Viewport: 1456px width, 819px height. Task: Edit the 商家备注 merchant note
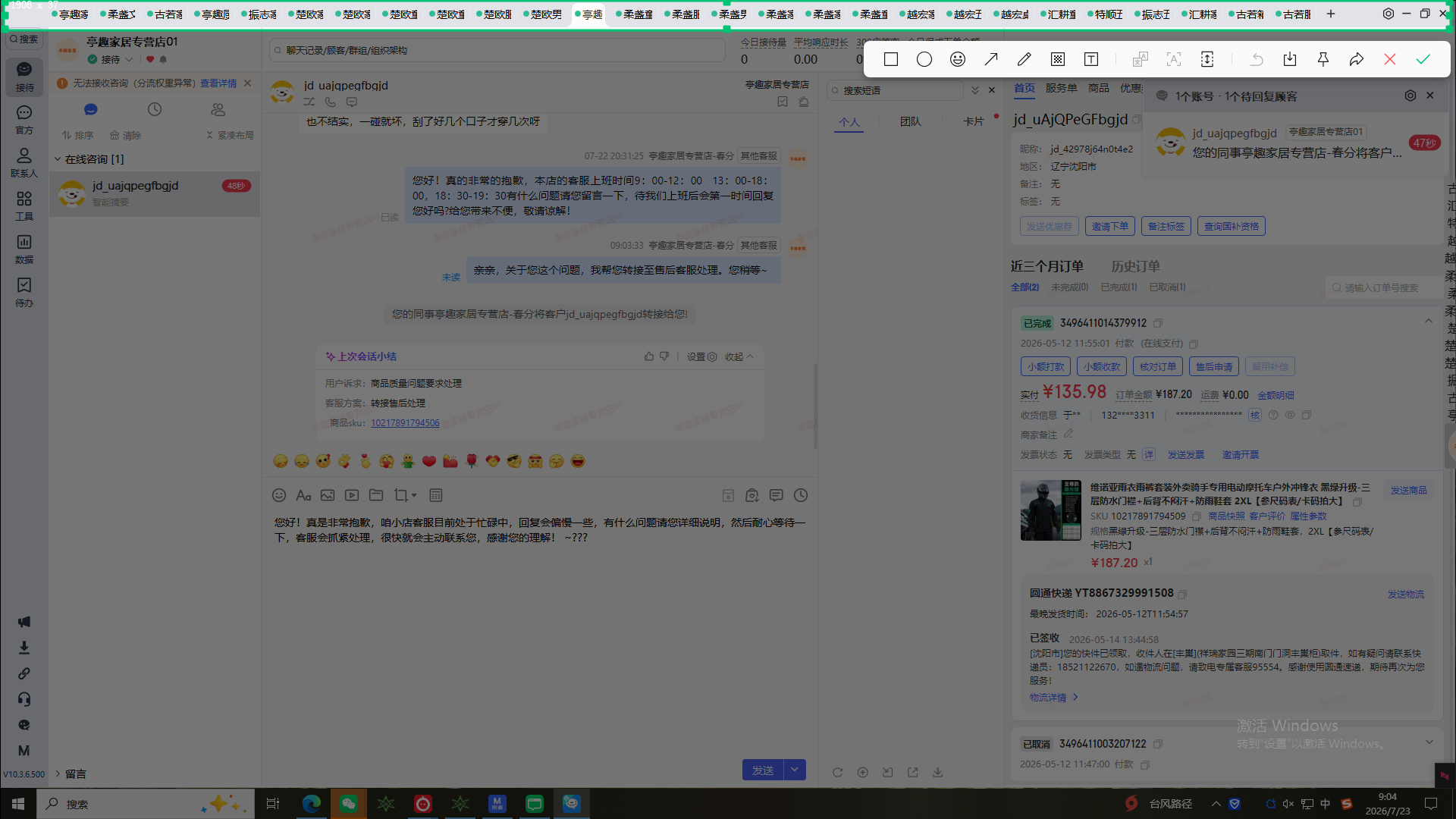pyautogui.click(x=1068, y=435)
